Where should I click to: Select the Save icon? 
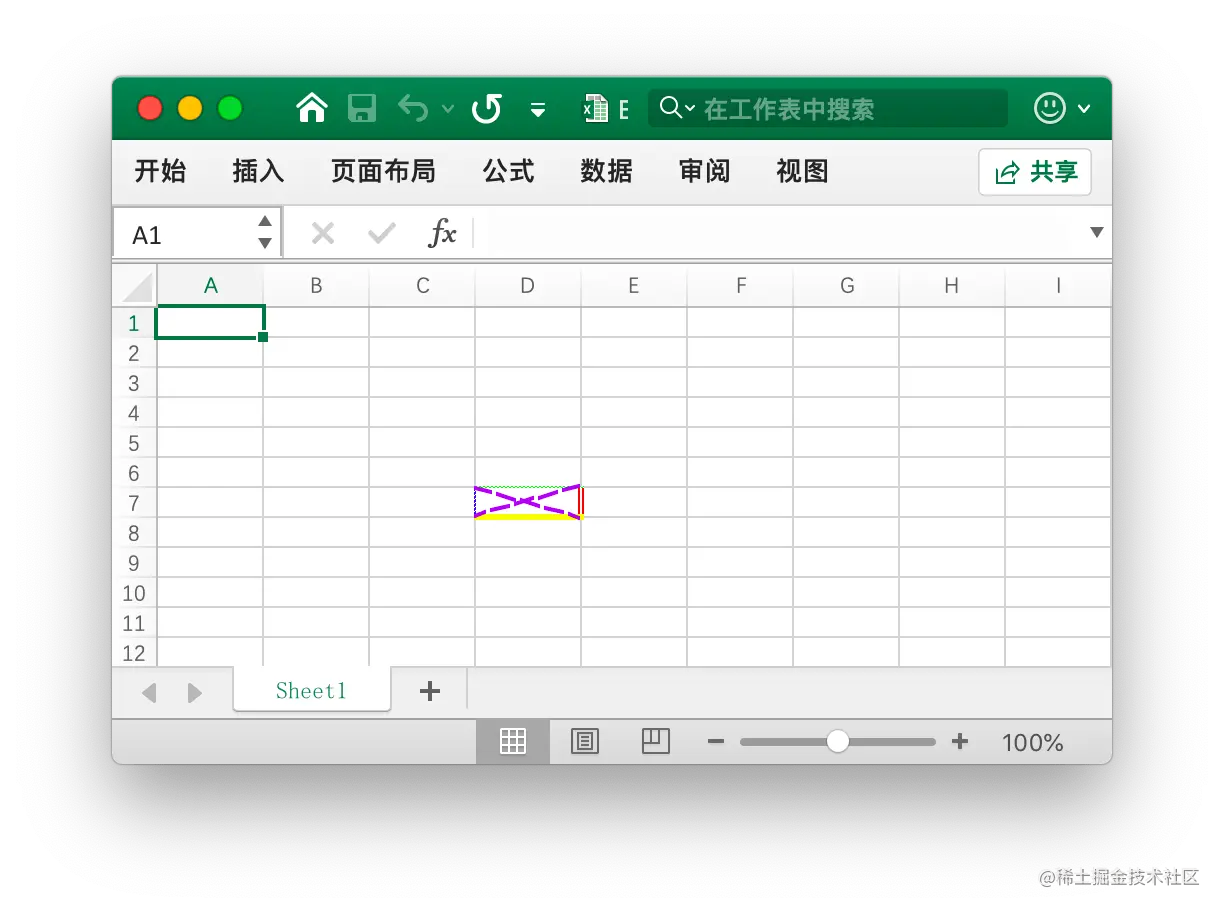[362, 108]
